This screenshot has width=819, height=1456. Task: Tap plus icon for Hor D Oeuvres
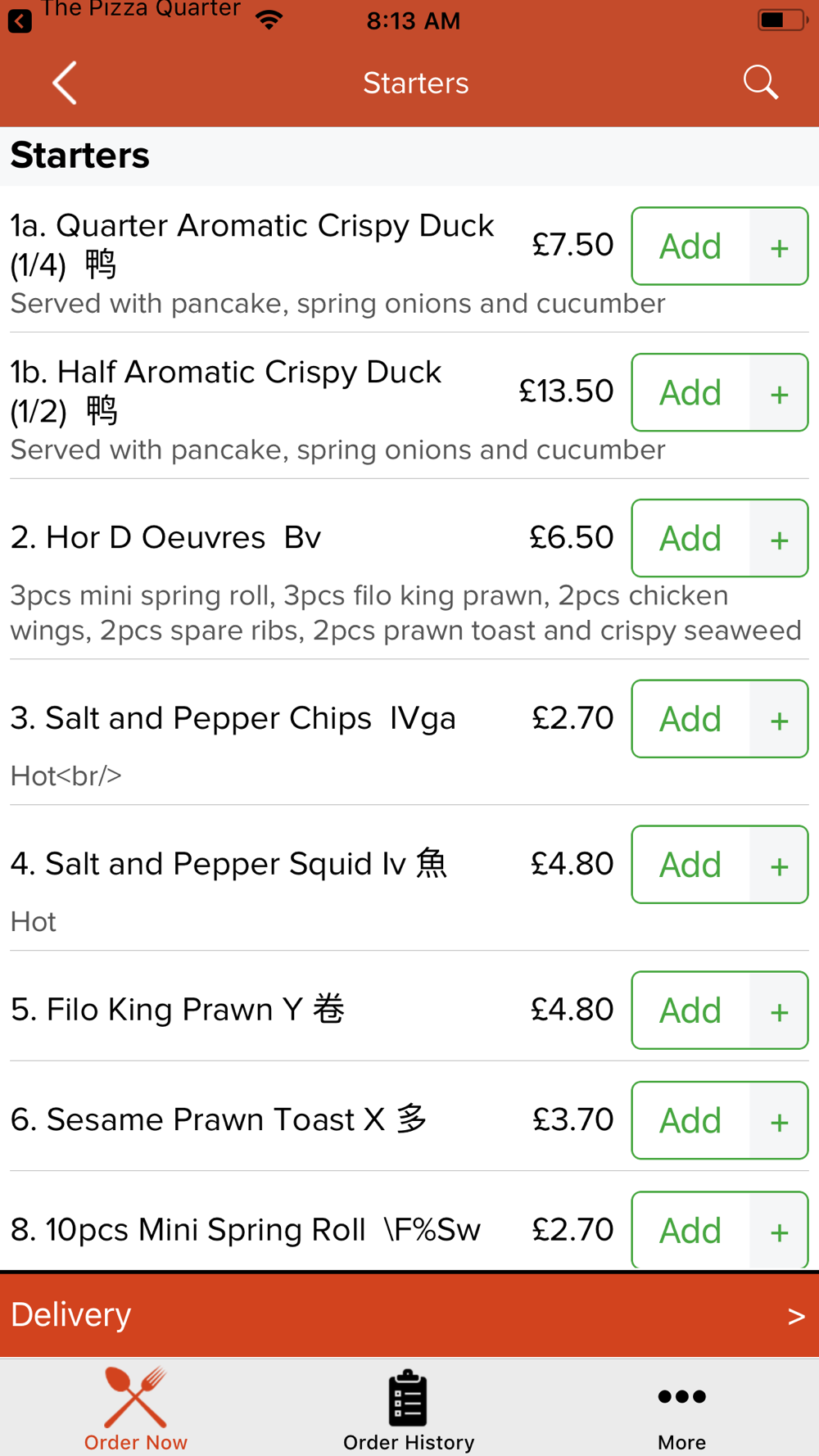pos(779,539)
